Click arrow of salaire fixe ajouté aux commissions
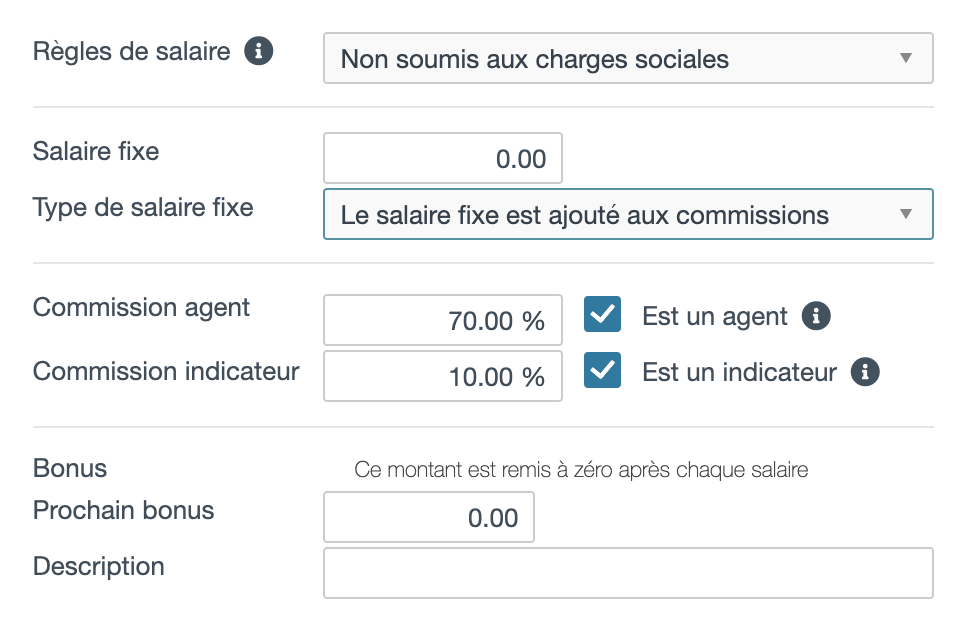This screenshot has width=960, height=626. click(906, 214)
